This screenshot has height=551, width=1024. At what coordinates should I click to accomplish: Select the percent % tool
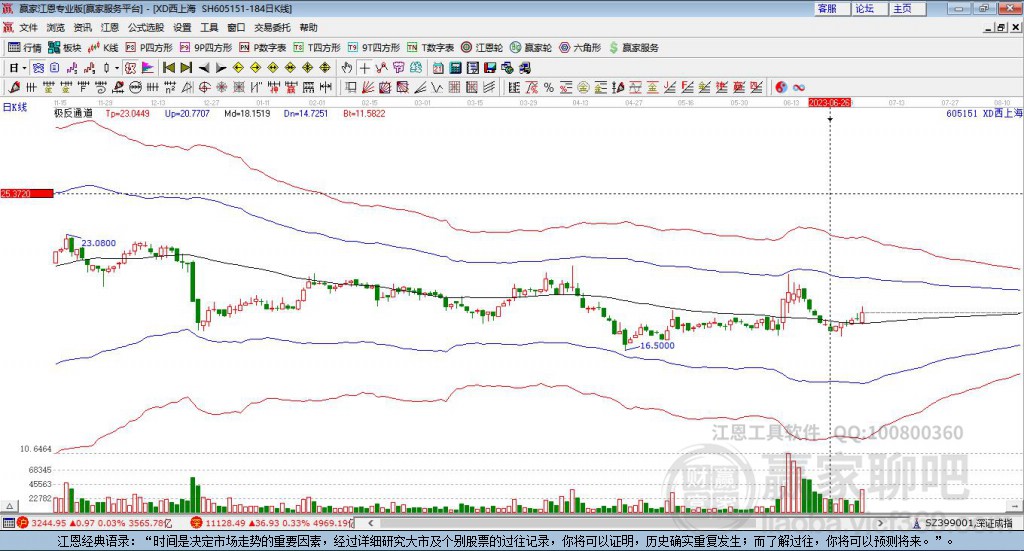click(549, 87)
